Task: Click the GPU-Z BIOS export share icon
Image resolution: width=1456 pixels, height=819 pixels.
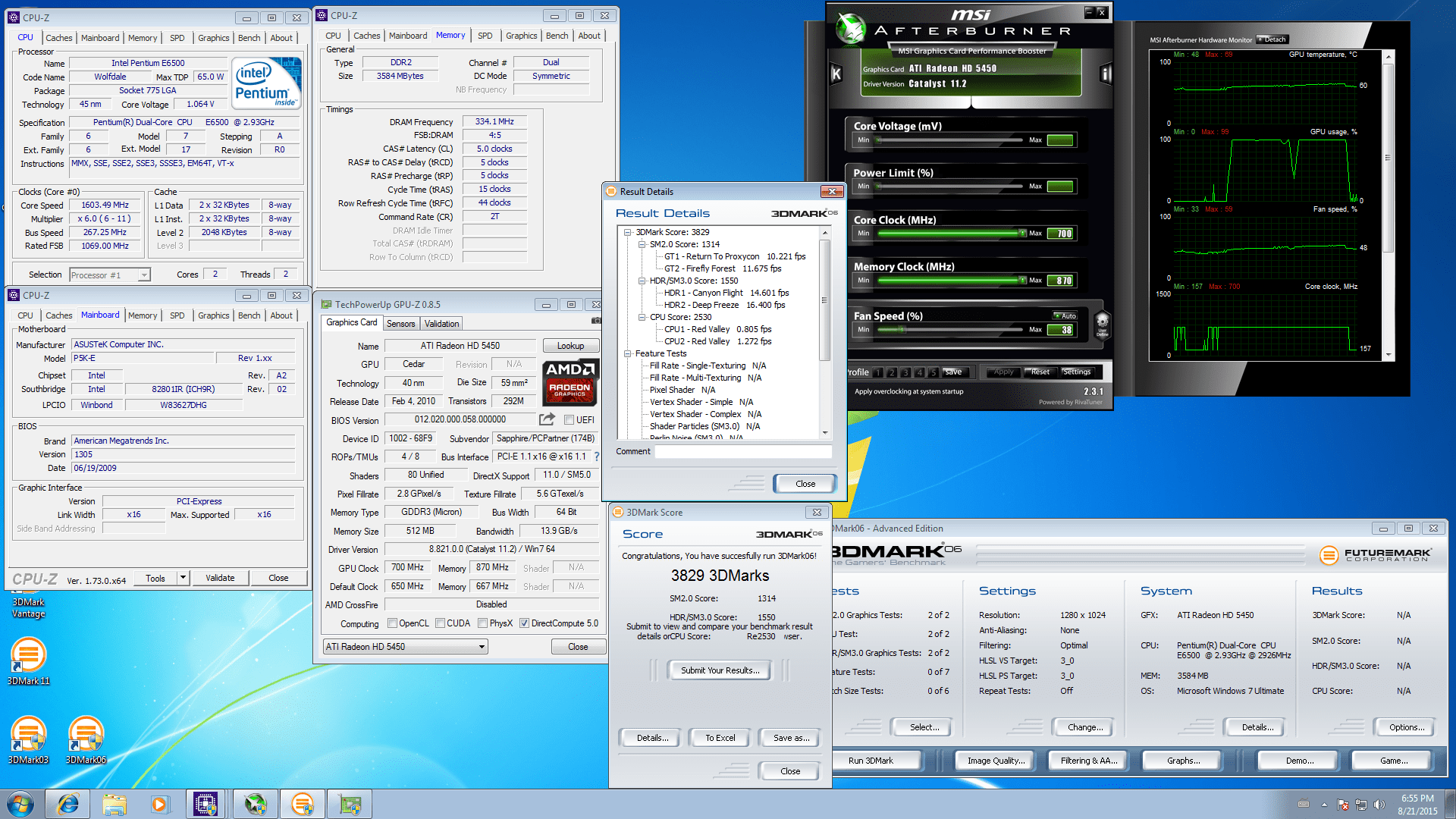Action: point(547,419)
